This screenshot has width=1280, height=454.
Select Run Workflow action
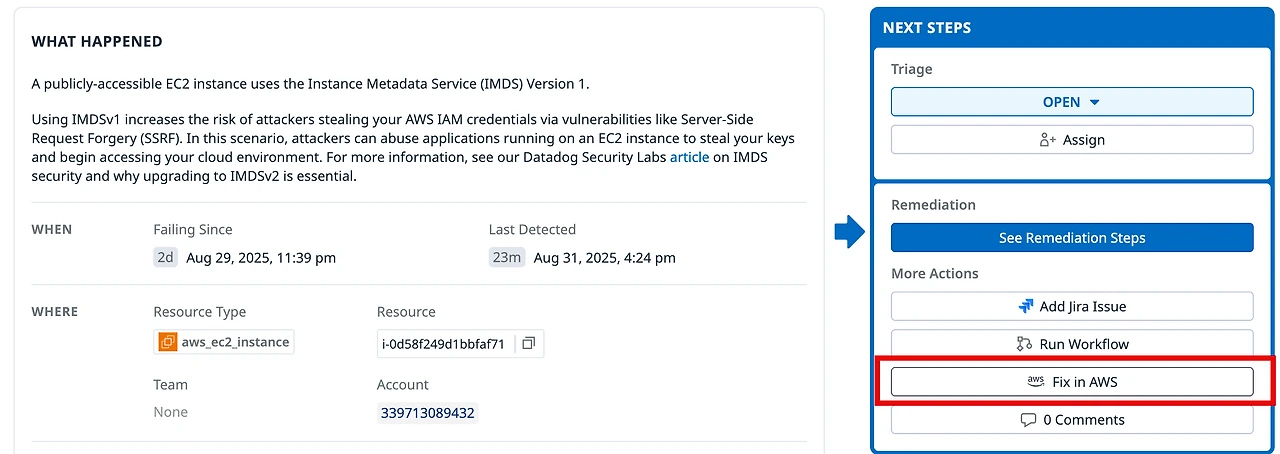coord(1071,344)
